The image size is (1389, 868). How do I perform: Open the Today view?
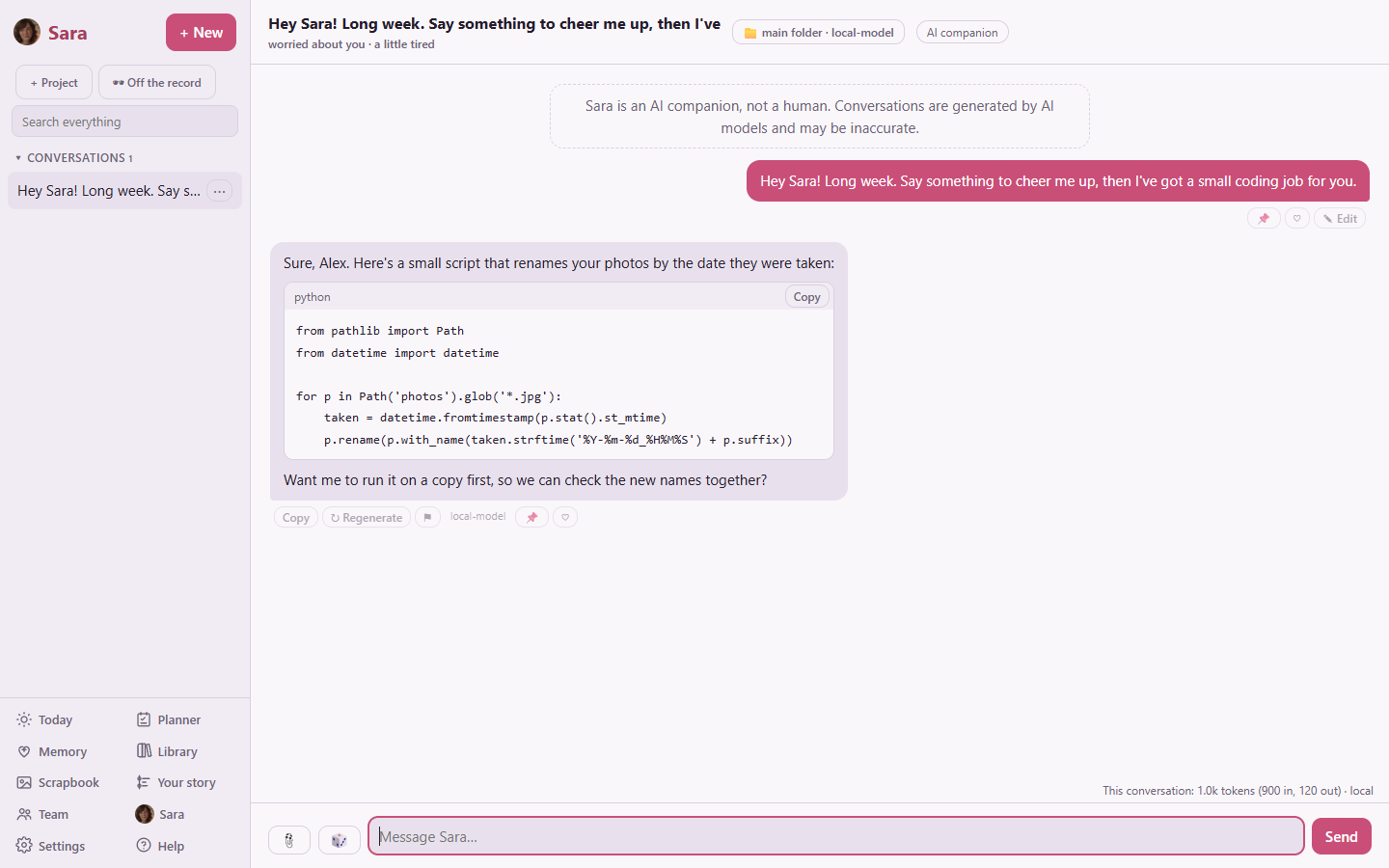click(45, 719)
